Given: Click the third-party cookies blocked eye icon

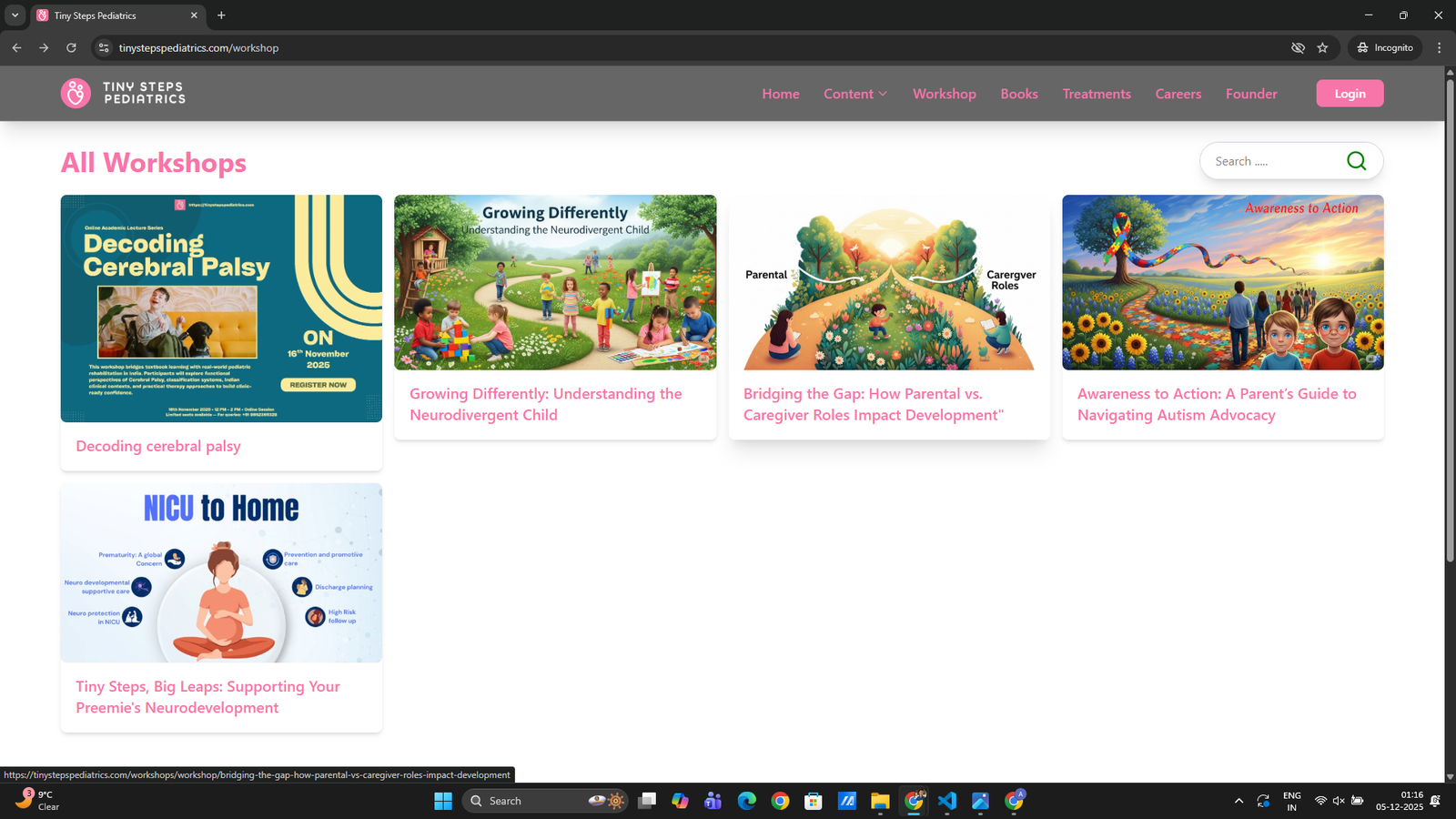Looking at the screenshot, I should [x=1298, y=48].
